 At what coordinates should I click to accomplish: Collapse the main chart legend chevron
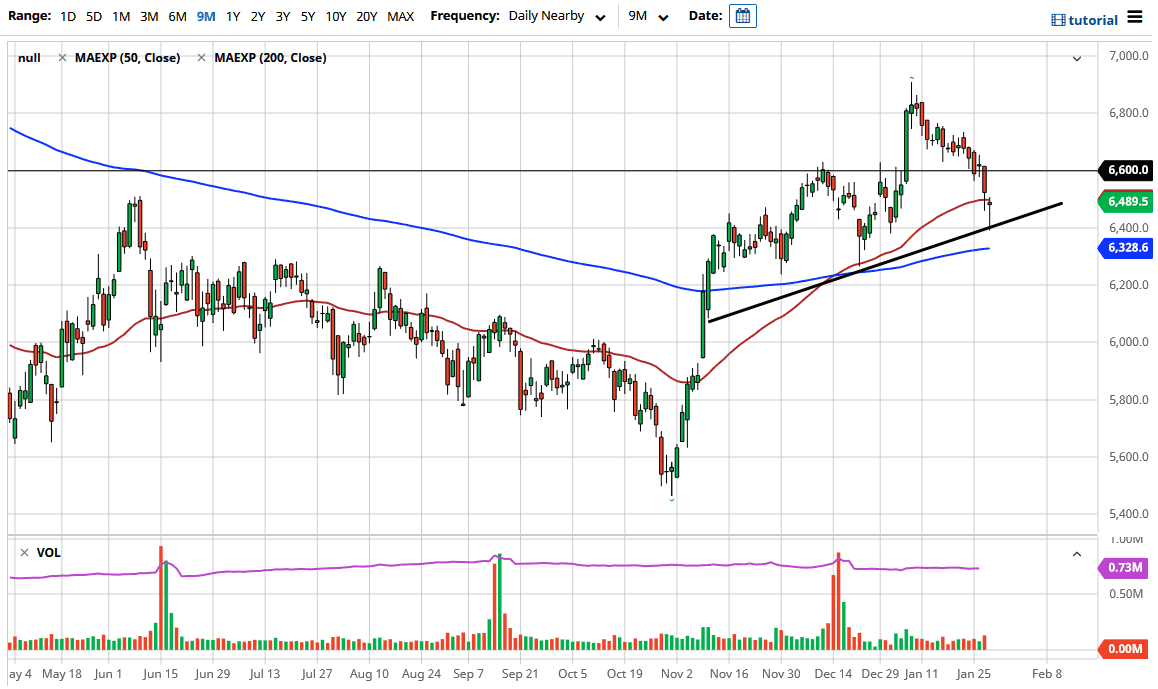click(x=1077, y=58)
